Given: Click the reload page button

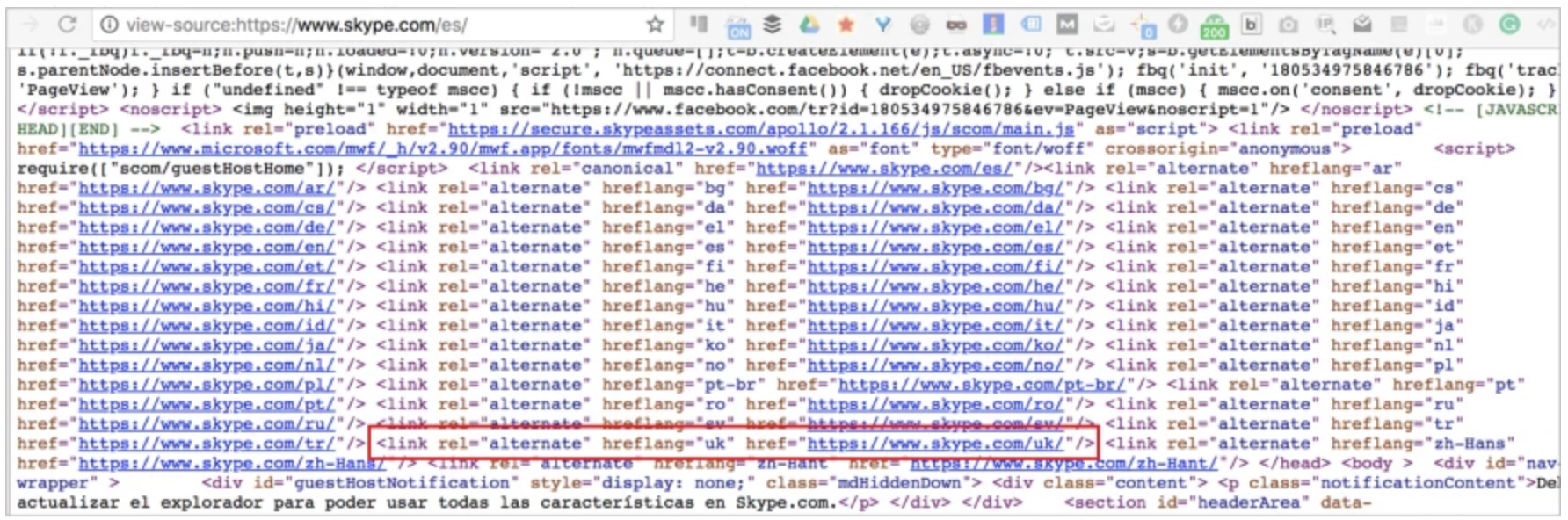Looking at the screenshot, I should tap(67, 24).
